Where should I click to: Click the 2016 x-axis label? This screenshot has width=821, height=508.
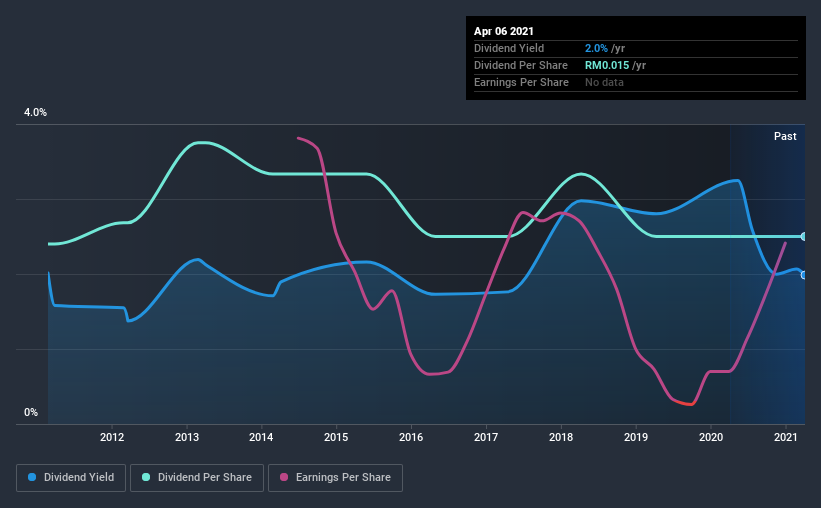(x=411, y=437)
